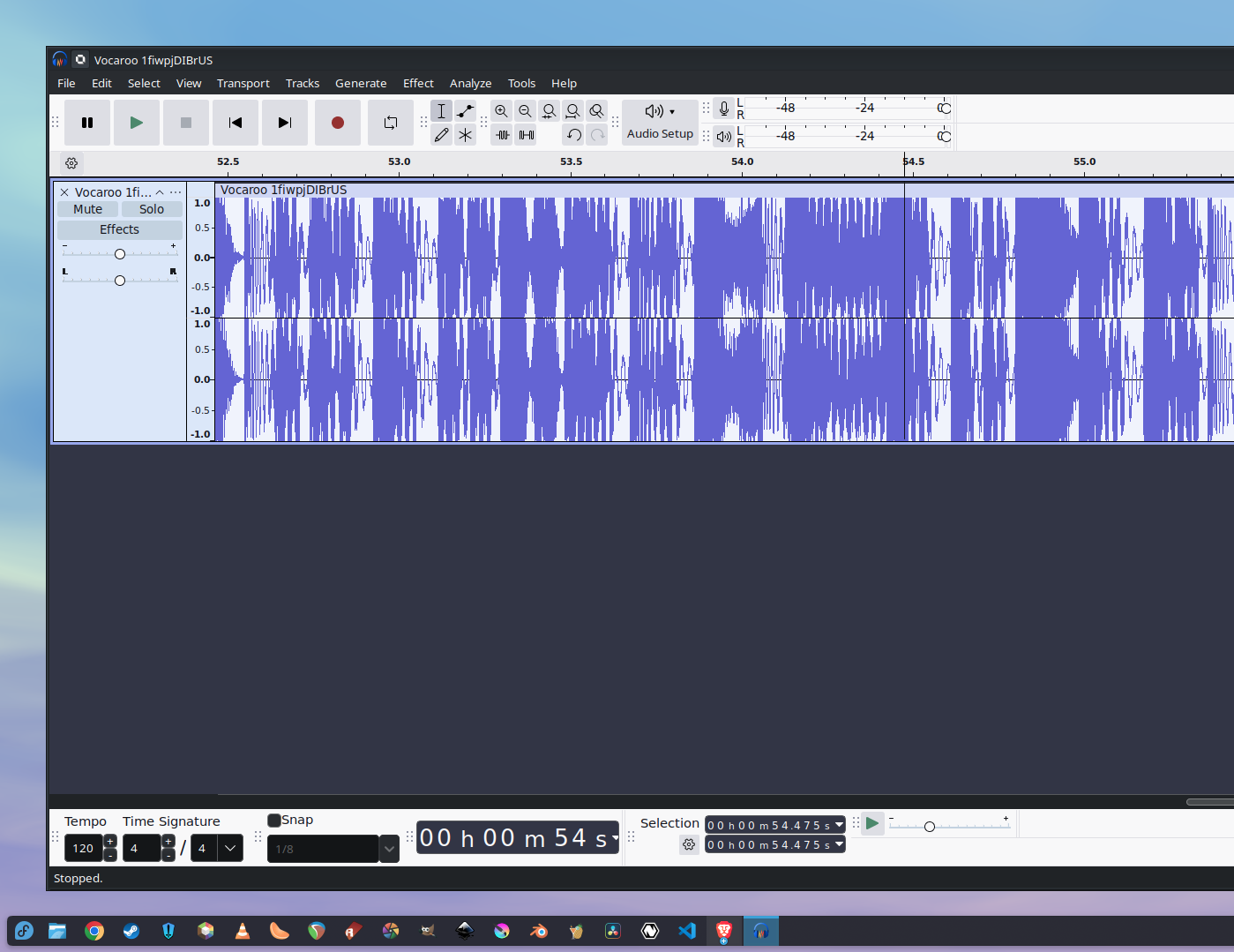Click the track pan slider knob
Screen dimensions: 1234x952
tap(120, 281)
